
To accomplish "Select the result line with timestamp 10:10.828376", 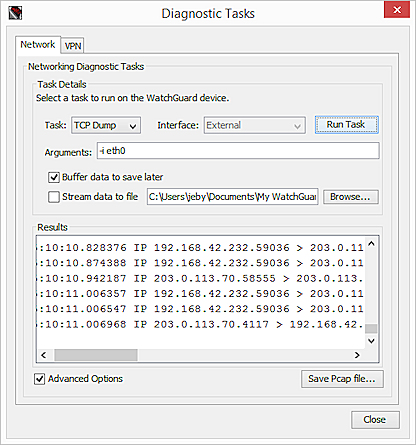I will pos(201,248).
